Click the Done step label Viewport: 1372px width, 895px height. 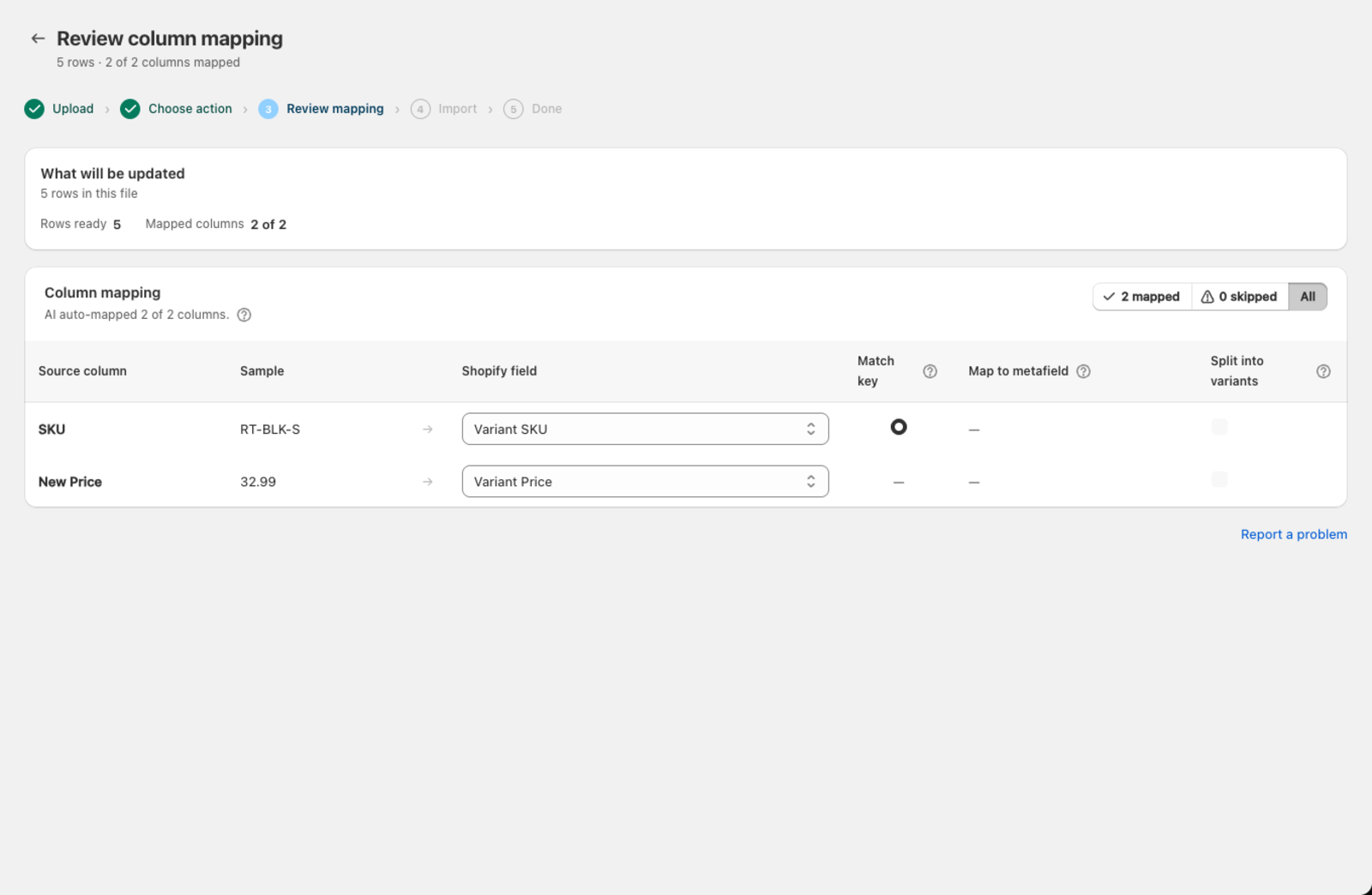point(547,109)
